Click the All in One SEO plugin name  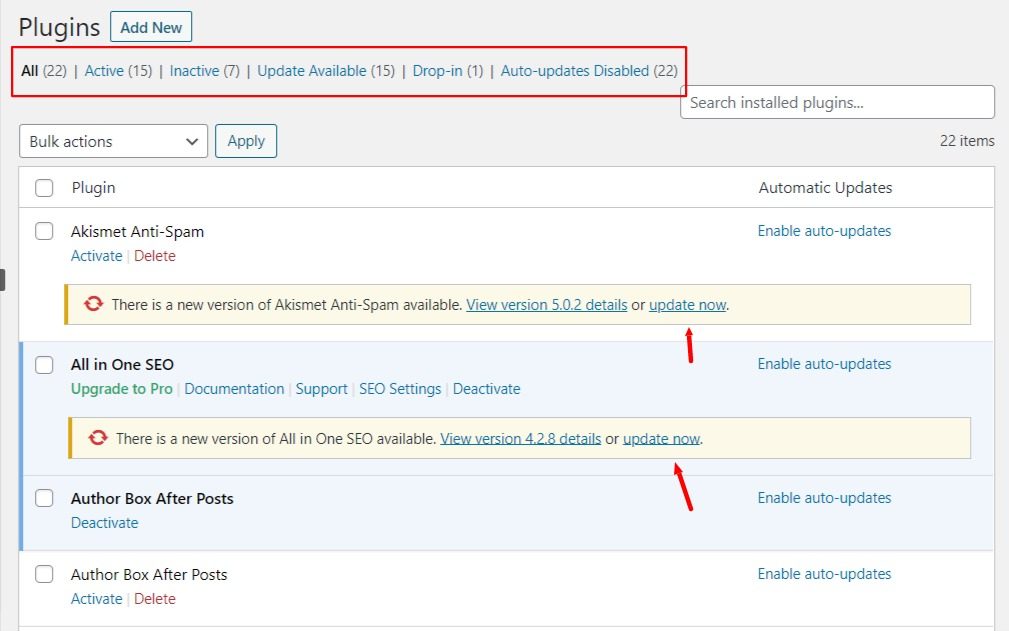[122, 365]
